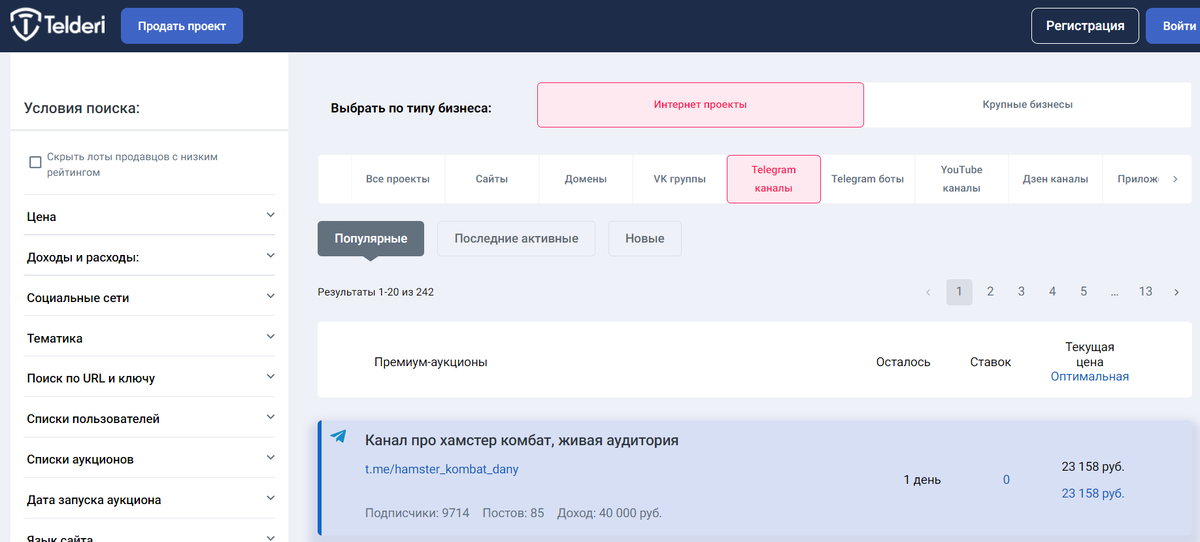Screen dimensions: 1200x542
Task: Expand the Доходы и расходы filter
Action: click(x=150, y=257)
